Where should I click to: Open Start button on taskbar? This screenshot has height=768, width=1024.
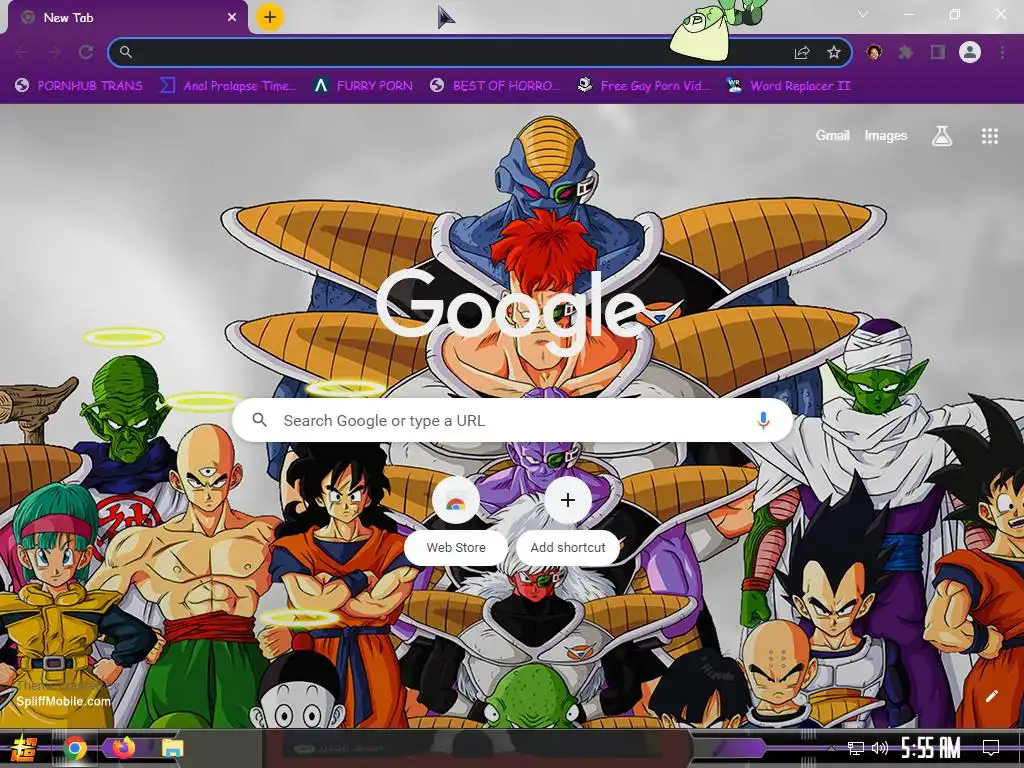[x=24, y=748]
